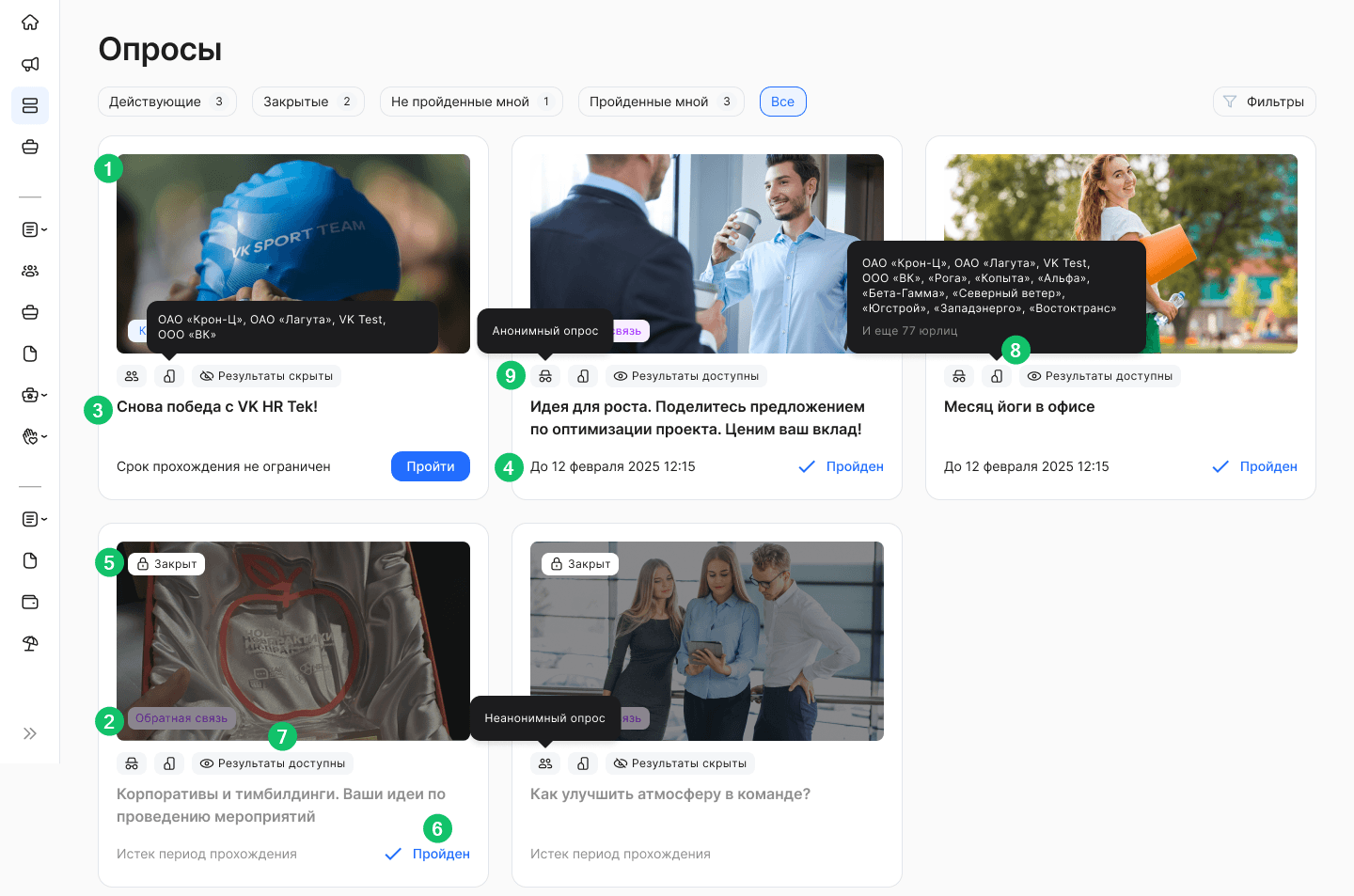
Task: Click the beach umbrella vacation icon
Action: [30, 643]
